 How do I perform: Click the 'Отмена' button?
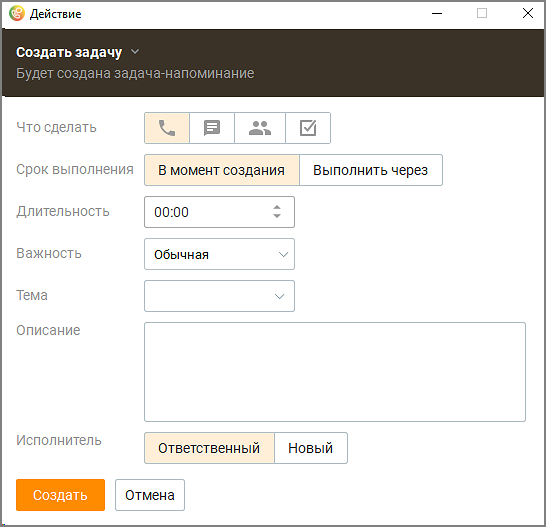pyautogui.click(x=150, y=495)
